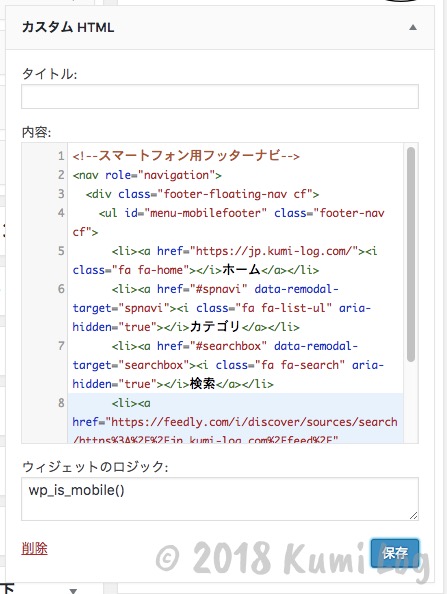Click the 保存 save button
This screenshot has height=594, width=447.
tap(395, 553)
